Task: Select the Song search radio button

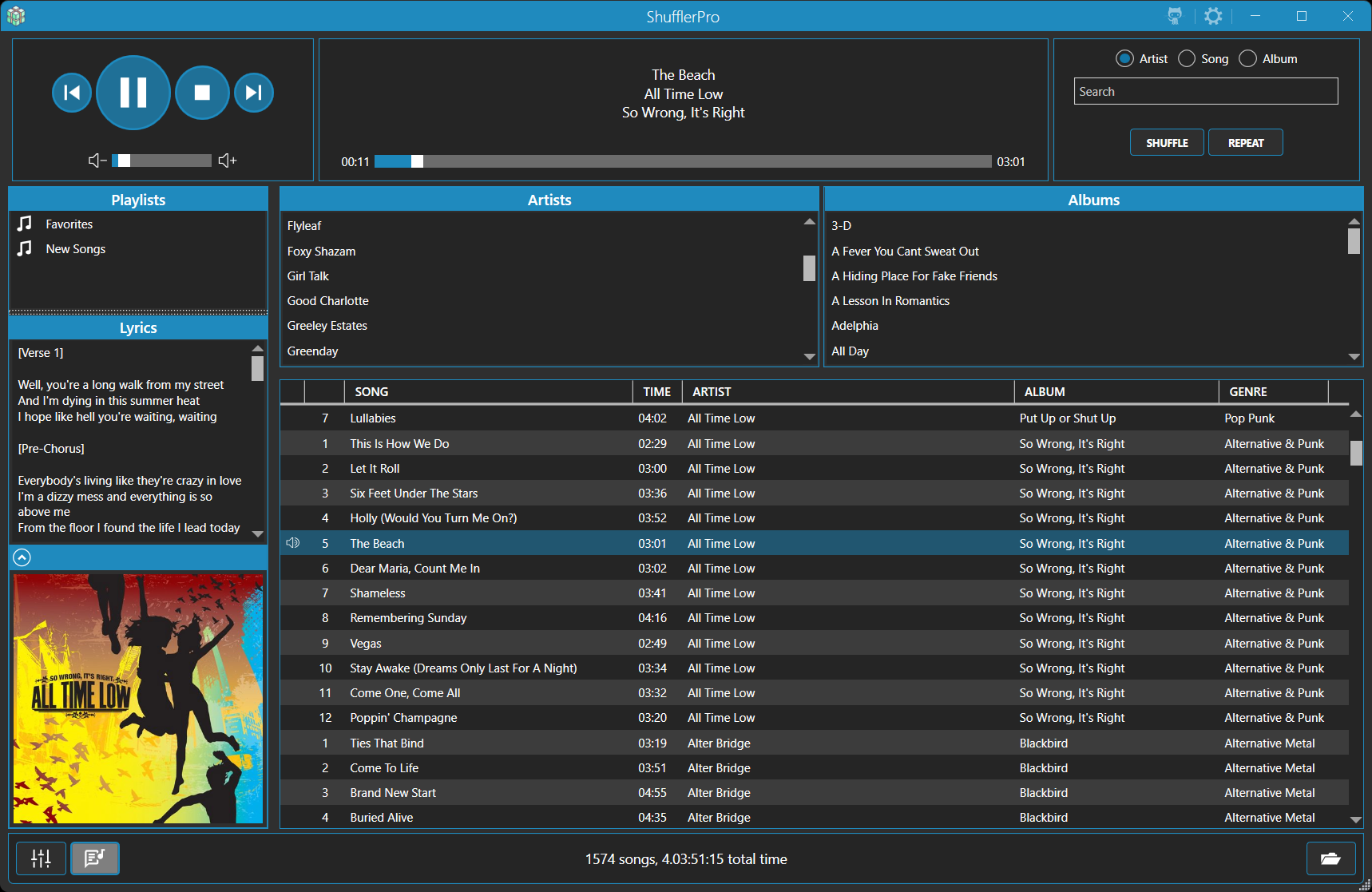Action: click(1187, 58)
